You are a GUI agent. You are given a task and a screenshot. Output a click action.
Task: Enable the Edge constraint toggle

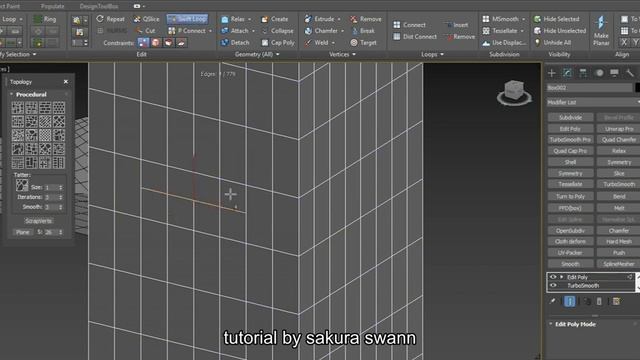click(156, 42)
